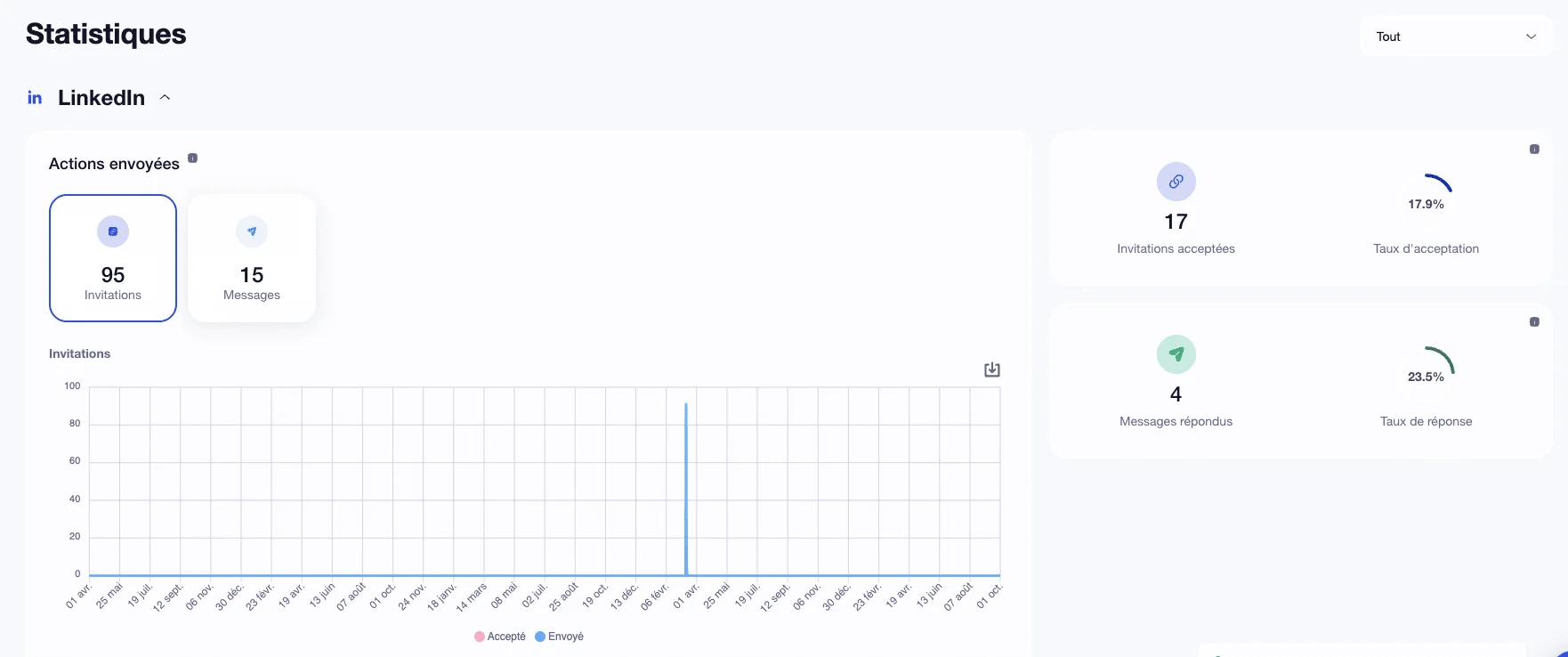The width and height of the screenshot is (1568, 657).
Task: Click the Messages répondus label
Action: 1176,421
